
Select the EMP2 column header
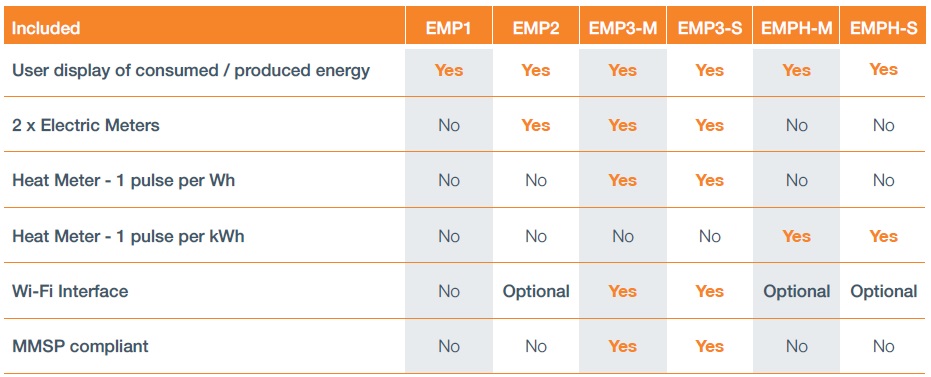point(536,28)
